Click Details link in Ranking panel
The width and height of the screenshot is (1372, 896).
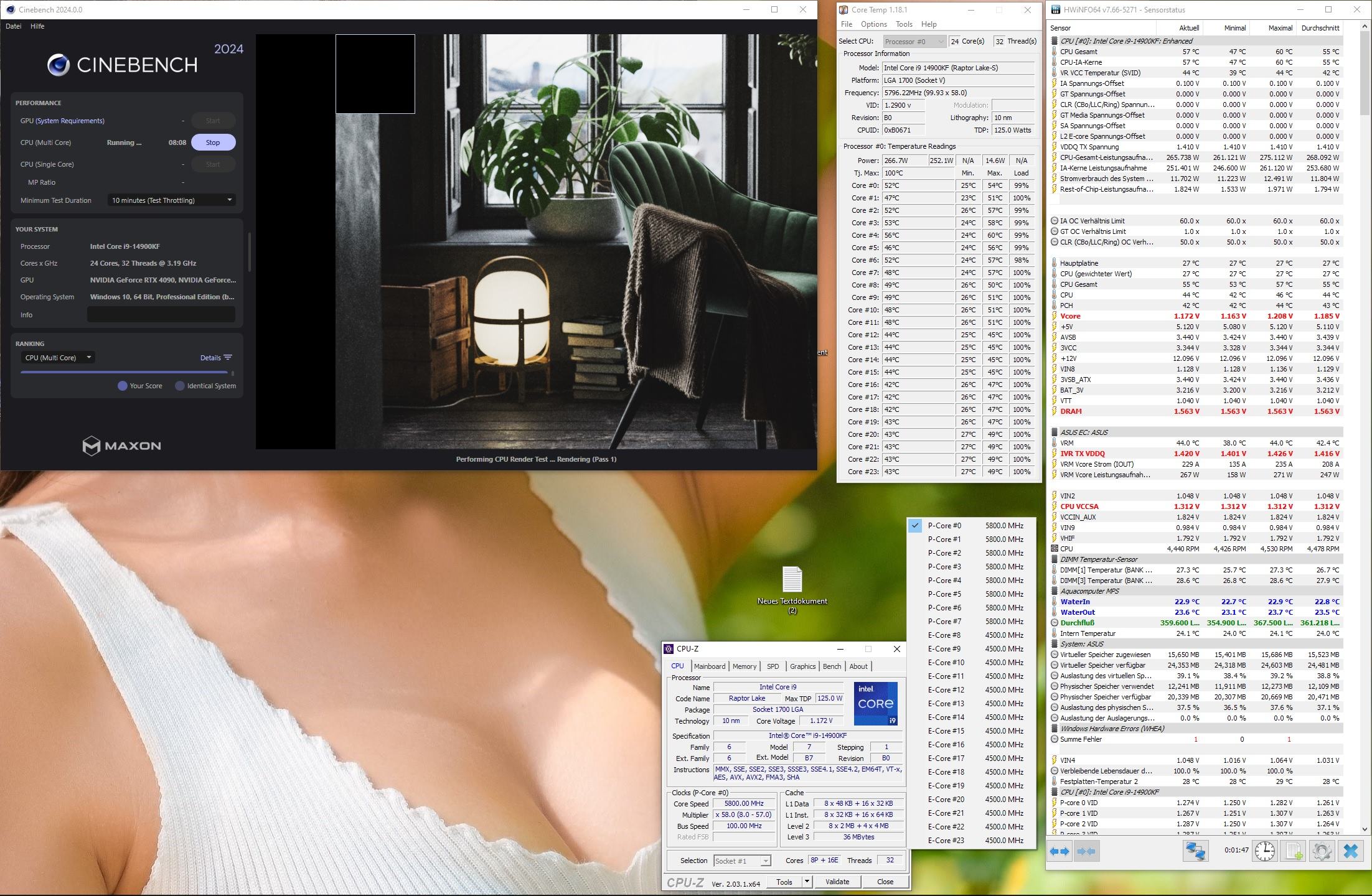[210, 358]
